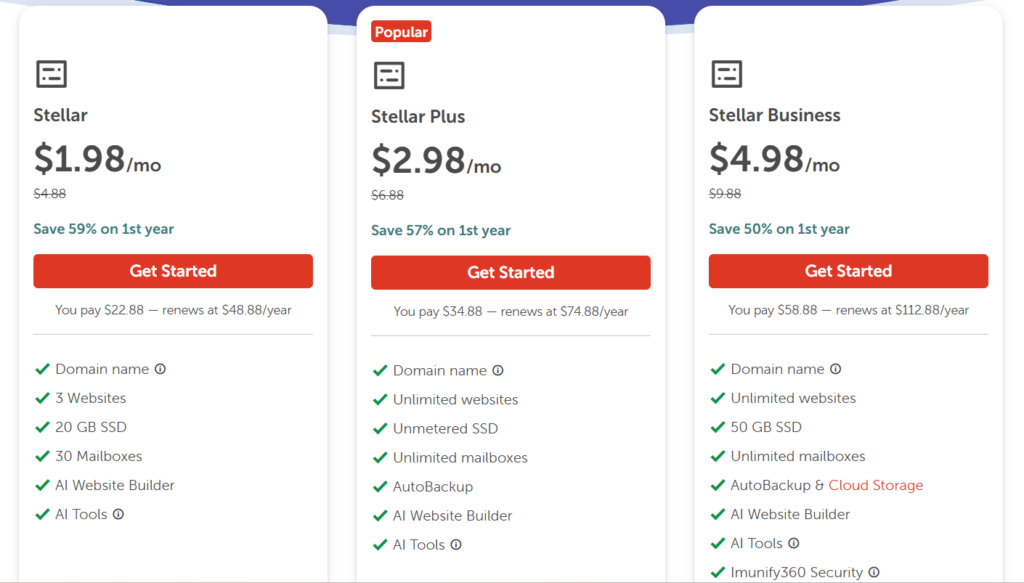
Task: Open Imunify360 Security info icon
Action: click(x=874, y=573)
